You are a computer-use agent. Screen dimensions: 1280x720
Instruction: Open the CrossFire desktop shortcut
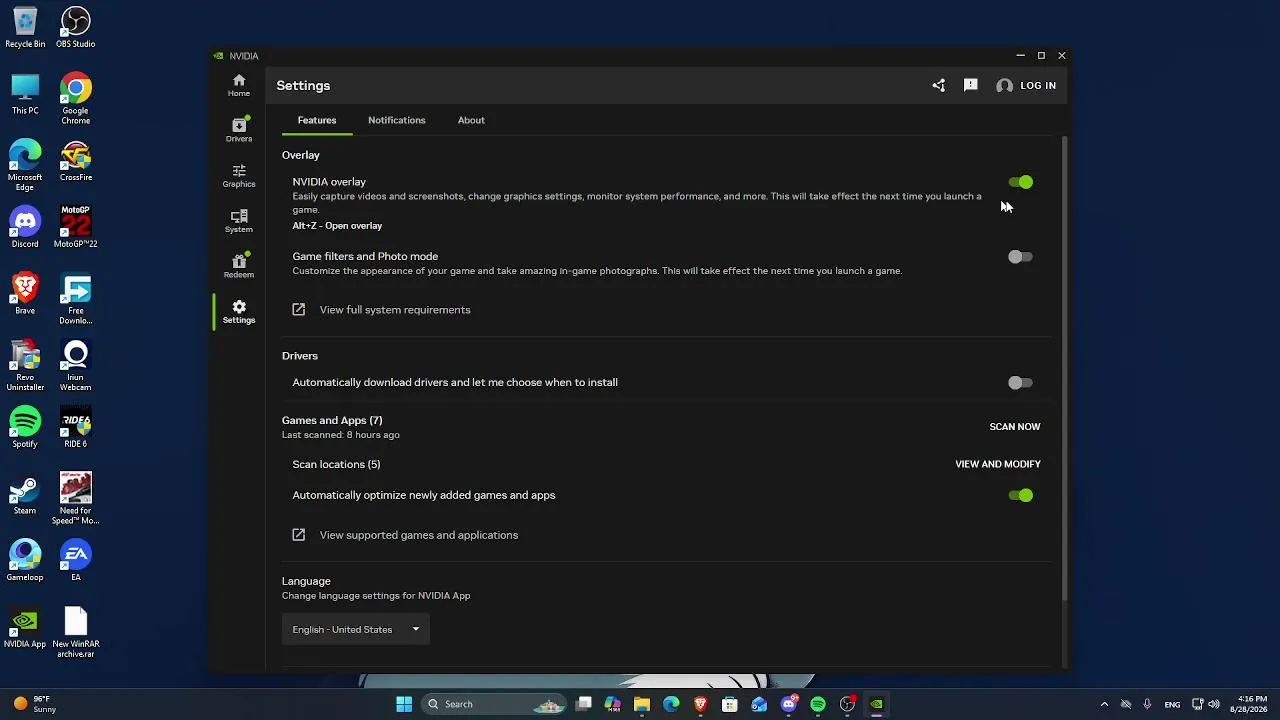coord(76,161)
